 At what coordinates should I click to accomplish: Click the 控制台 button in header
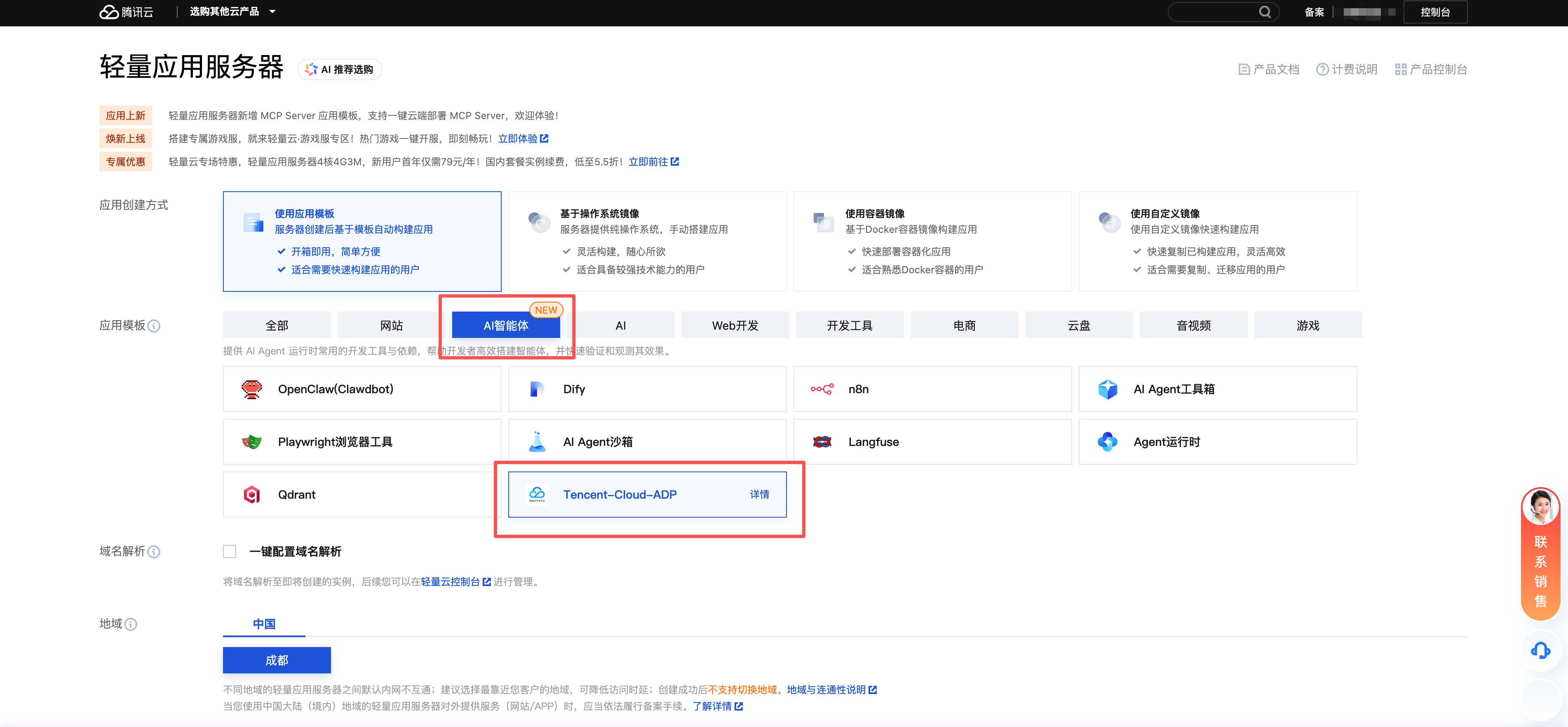click(x=1435, y=12)
